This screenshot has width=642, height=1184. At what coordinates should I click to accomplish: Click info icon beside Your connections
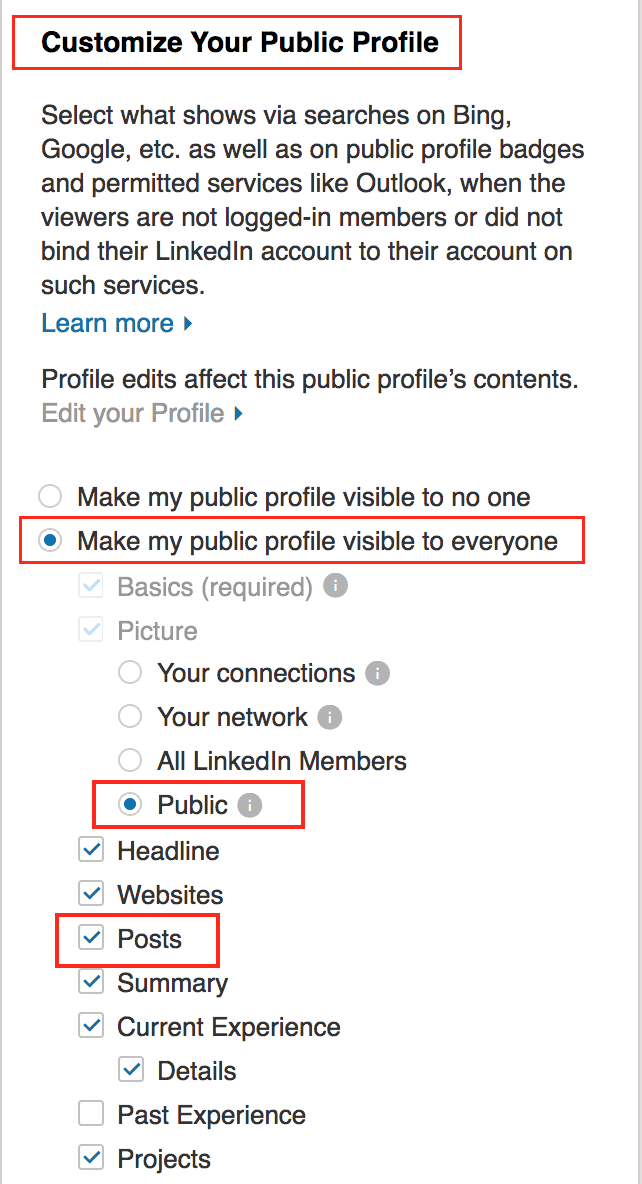[x=378, y=673]
